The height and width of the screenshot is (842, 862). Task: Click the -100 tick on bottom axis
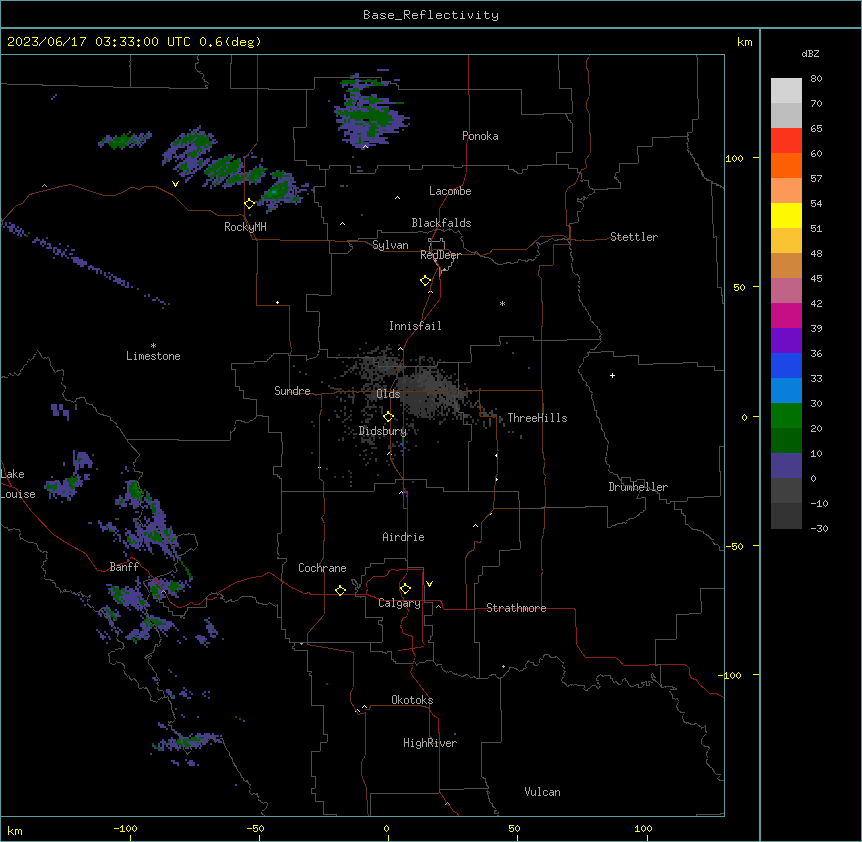tap(125, 828)
